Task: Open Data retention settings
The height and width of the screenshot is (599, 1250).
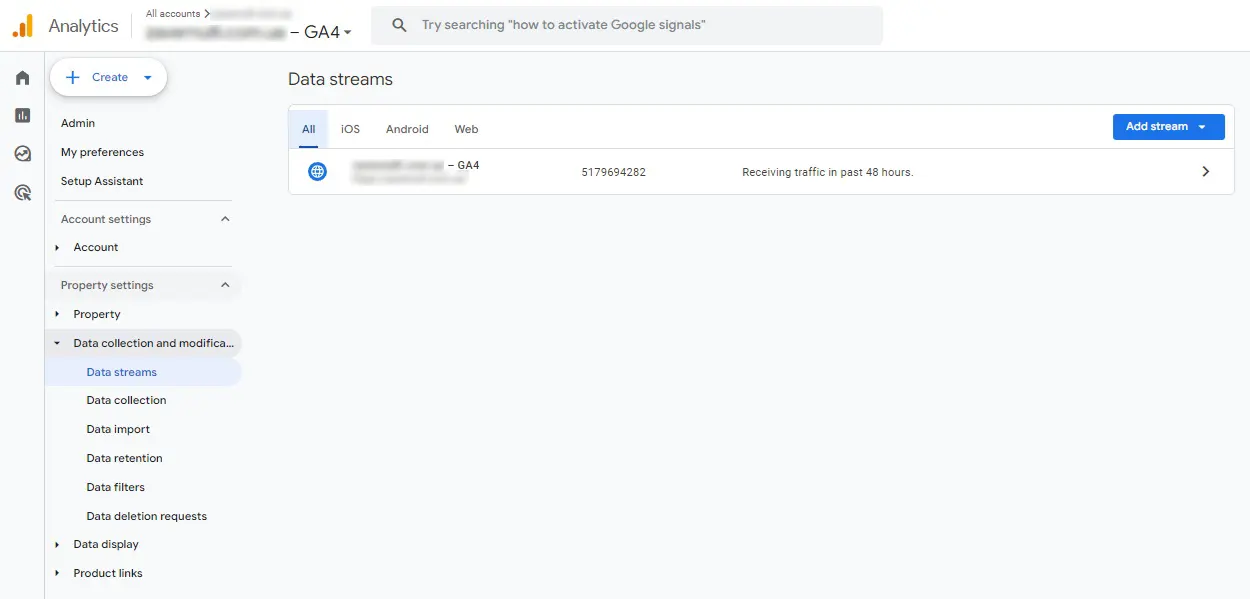Action: pyautogui.click(x=124, y=458)
